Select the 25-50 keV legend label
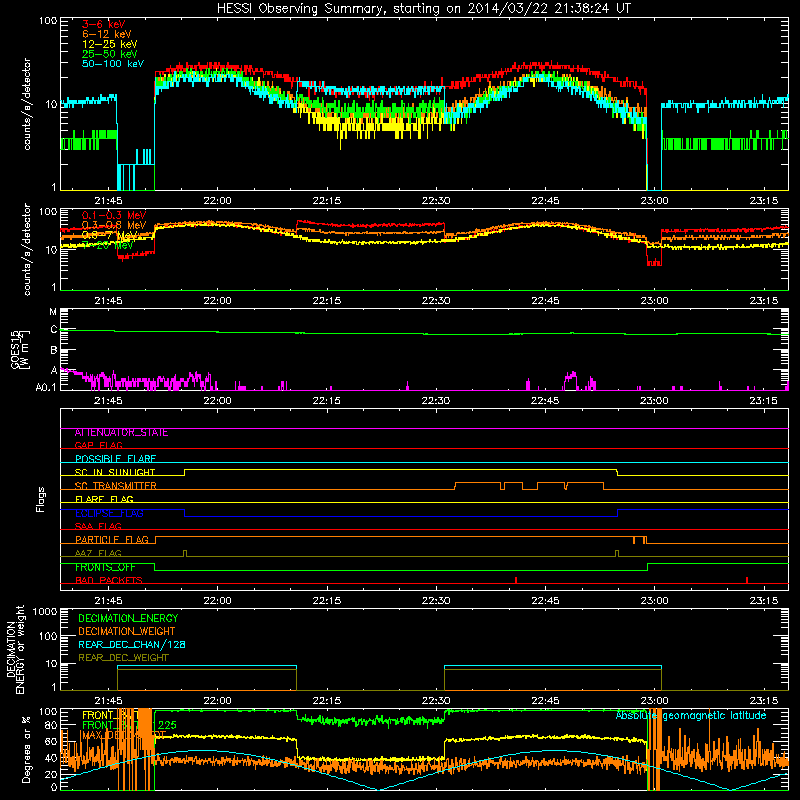The height and width of the screenshot is (800, 800). click(x=110, y=54)
